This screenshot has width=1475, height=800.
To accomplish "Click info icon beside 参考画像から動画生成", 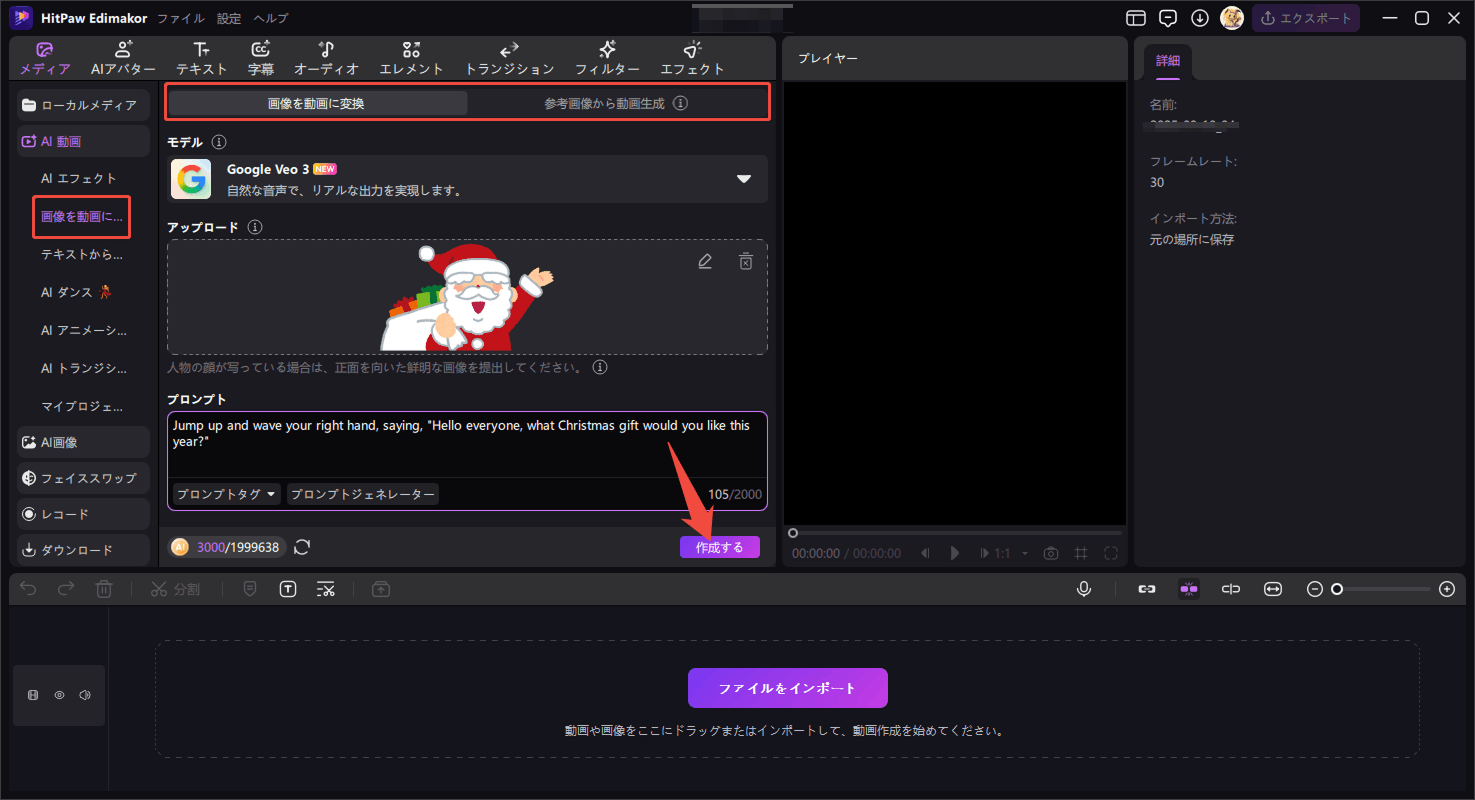I will pyautogui.click(x=680, y=103).
